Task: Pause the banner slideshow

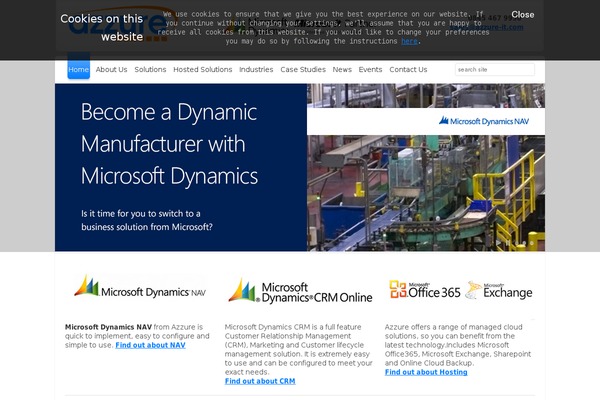Action: [508, 242]
